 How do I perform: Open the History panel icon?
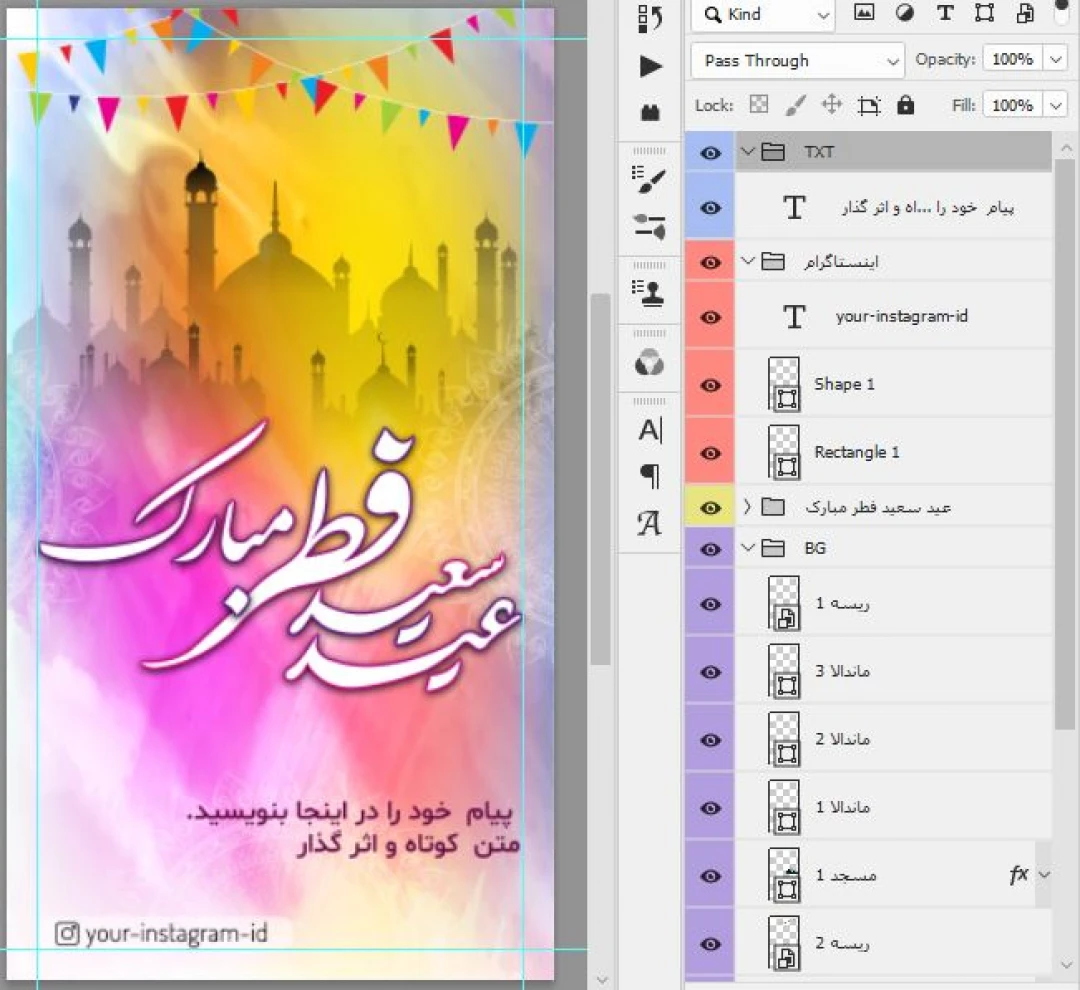650,18
